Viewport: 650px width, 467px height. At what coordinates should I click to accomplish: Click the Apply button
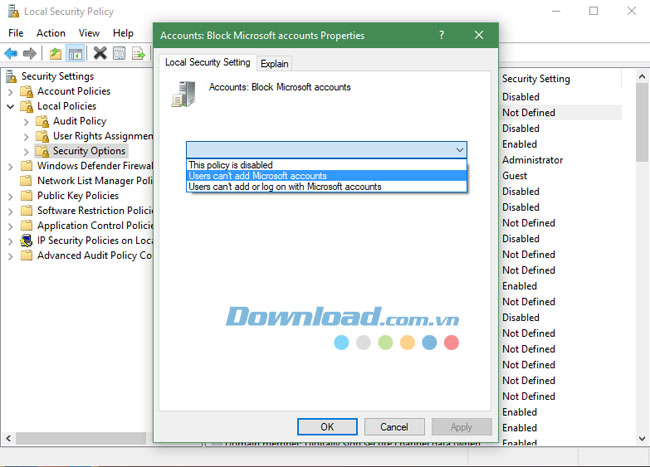[x=461, y=427]
